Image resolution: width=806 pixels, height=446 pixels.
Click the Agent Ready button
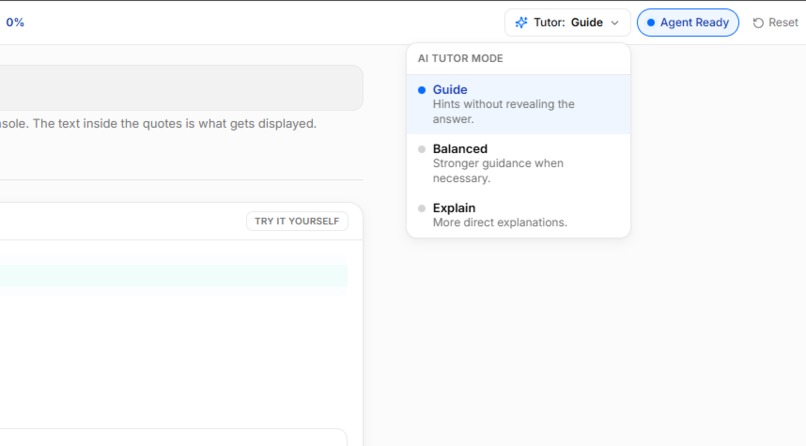click(688, 23)
